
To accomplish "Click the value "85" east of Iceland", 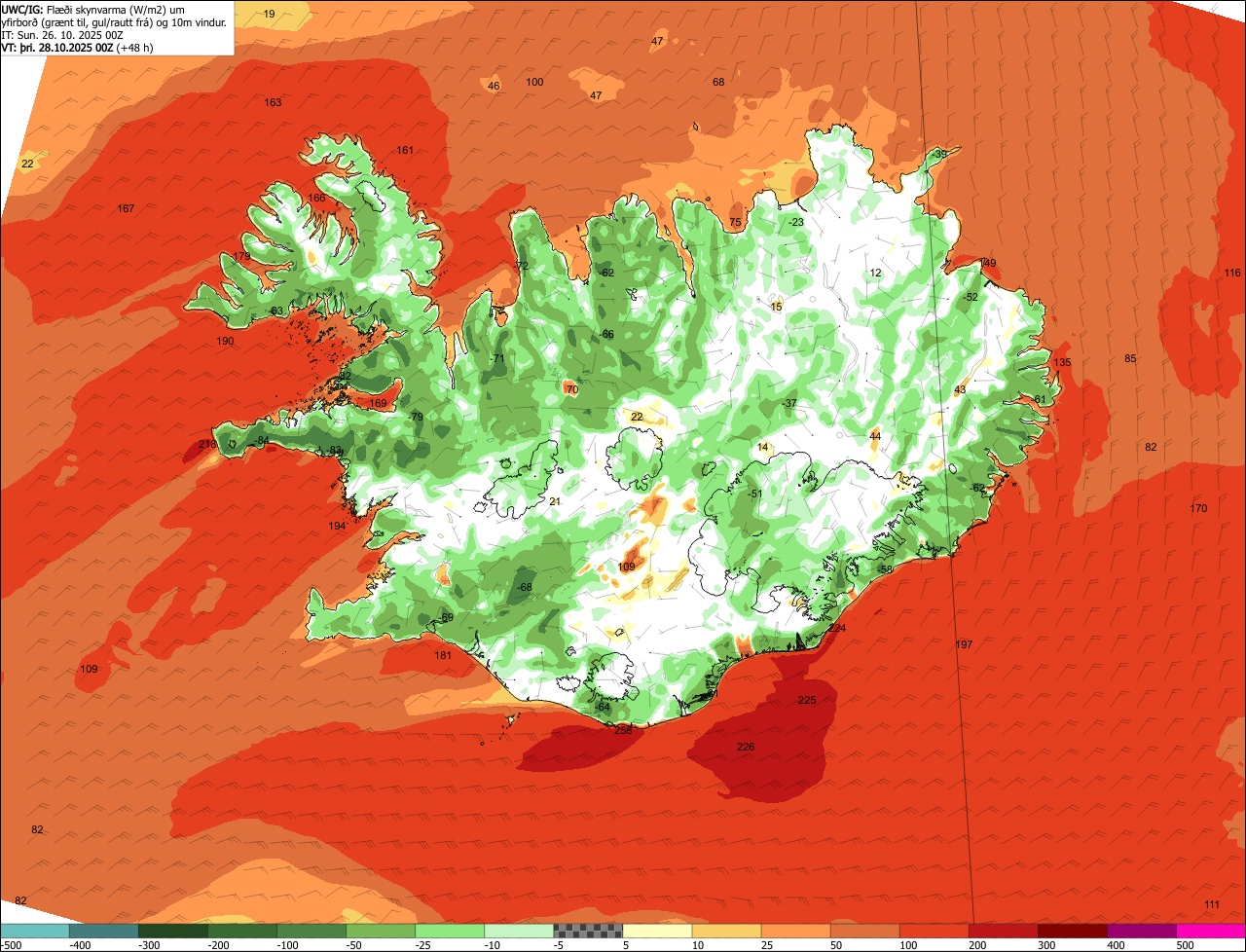I will point(1130,358).
